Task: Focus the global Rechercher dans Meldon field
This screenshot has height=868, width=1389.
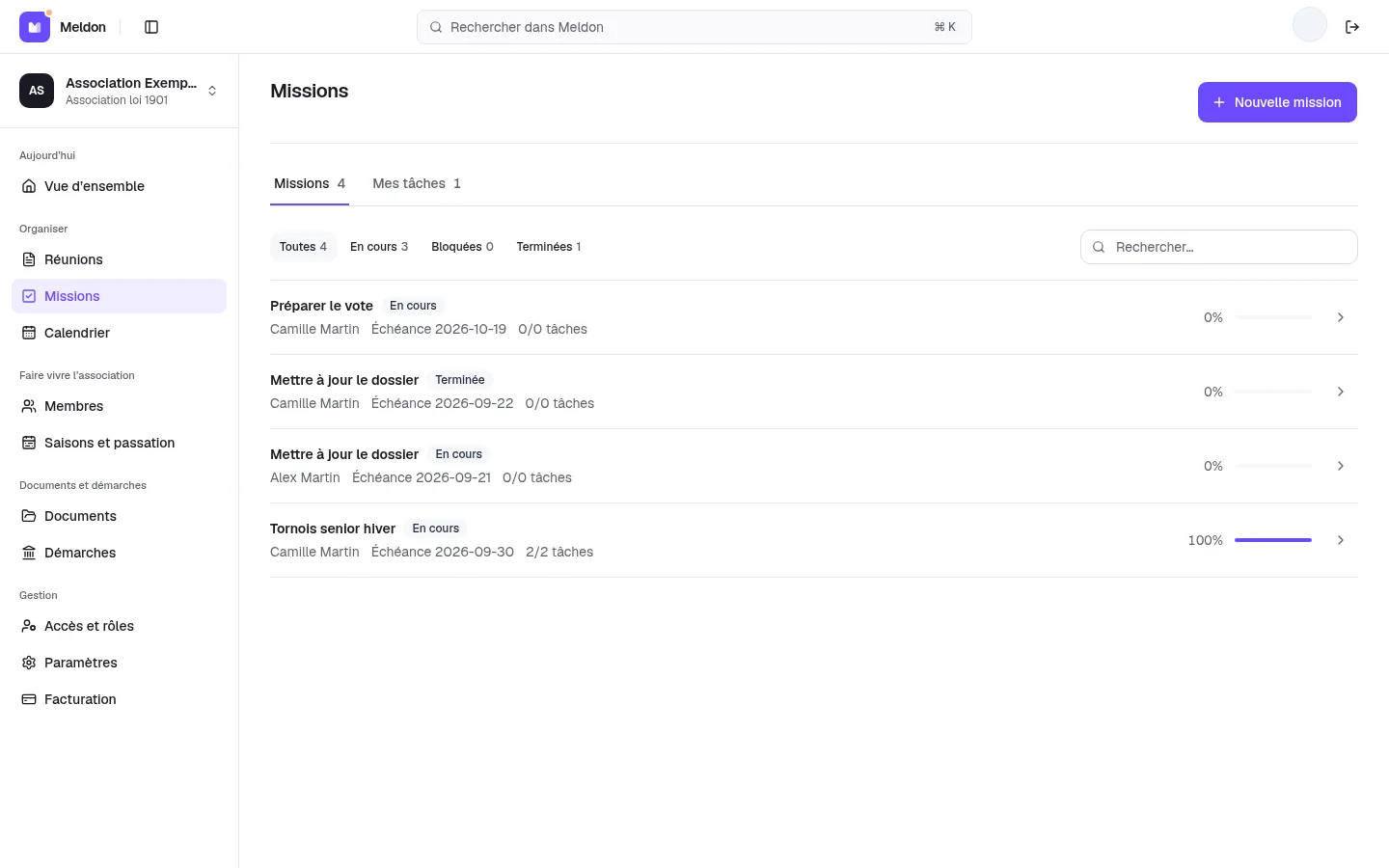Action: (694, 27)
